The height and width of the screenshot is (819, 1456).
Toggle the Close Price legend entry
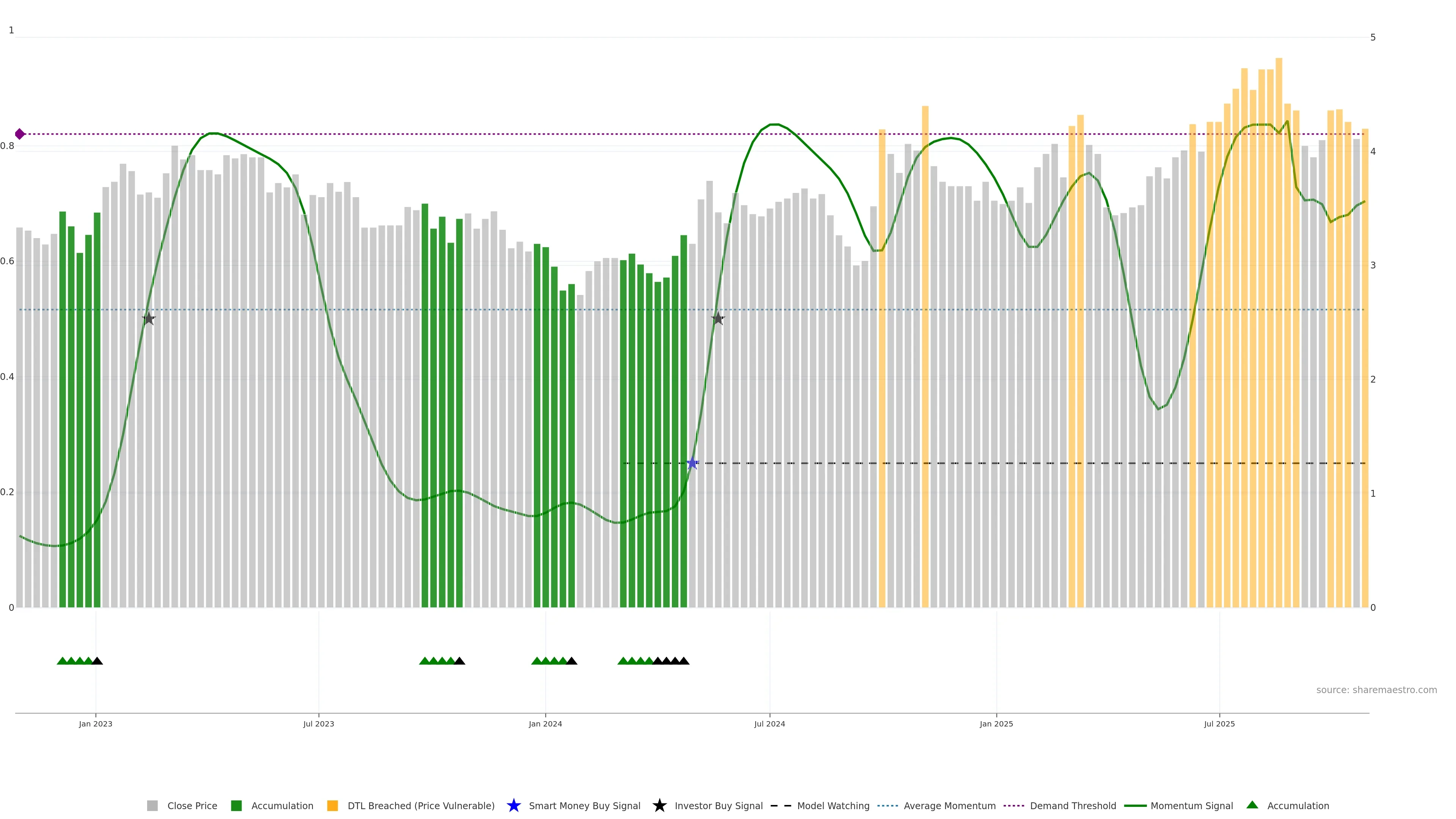coord(191,805)
